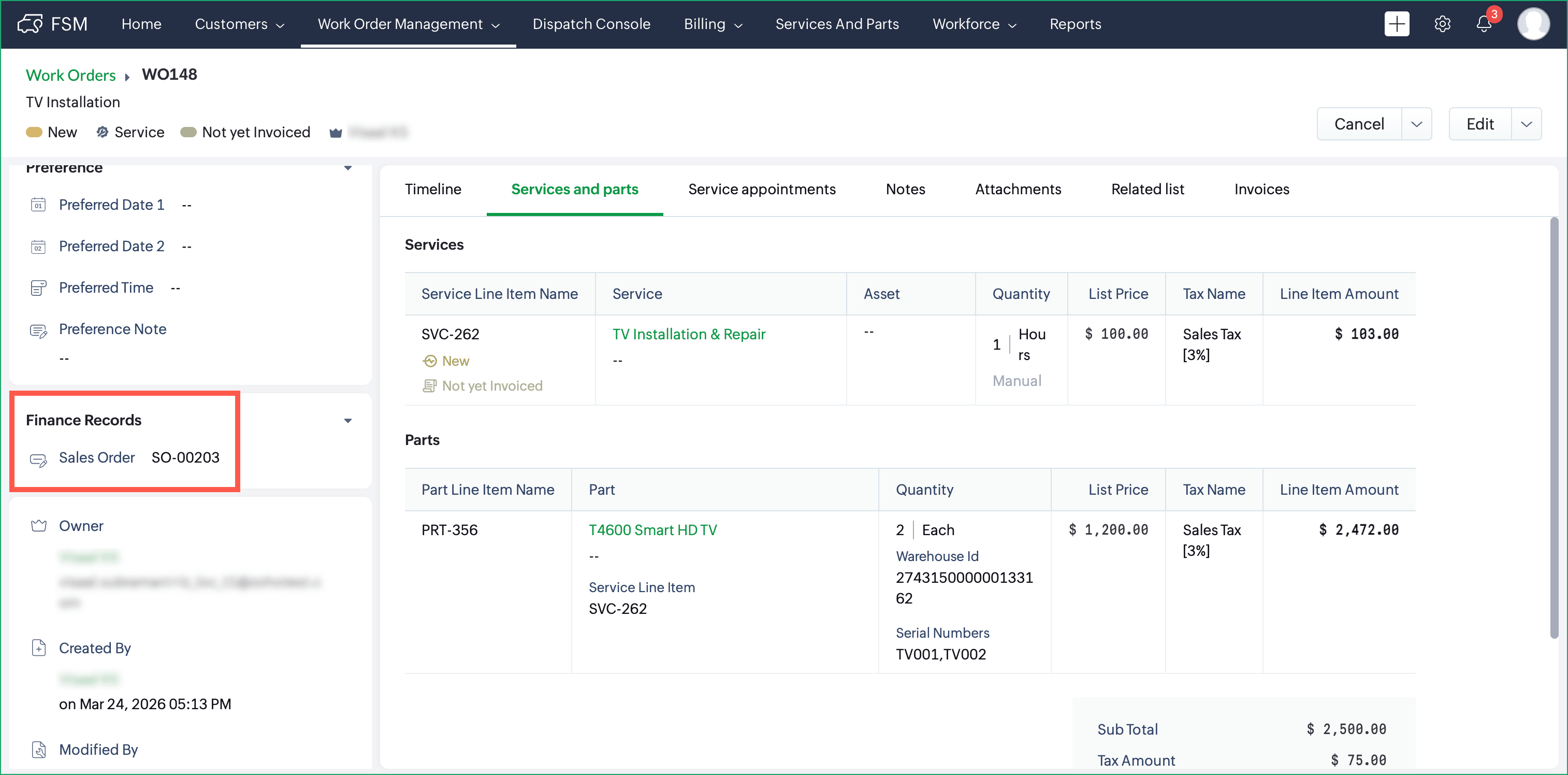The width and height of the screenshot is (1568, 775).
Task: Open the Edit button dropdown arrow
Action: click(1526, 124)
